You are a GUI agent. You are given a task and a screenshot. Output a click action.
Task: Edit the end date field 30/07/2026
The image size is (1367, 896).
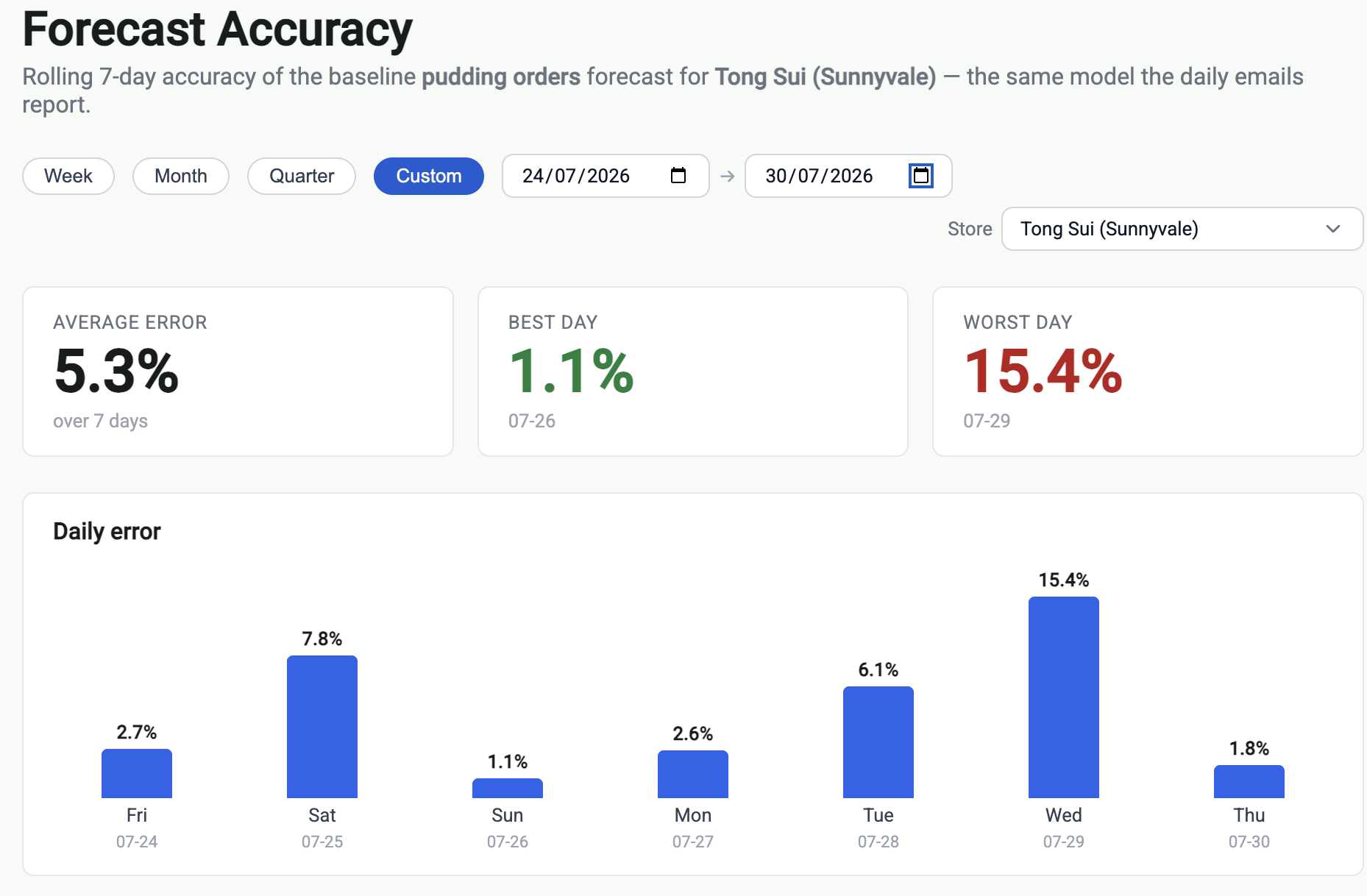pyautogui.click(x=848, y=176)
